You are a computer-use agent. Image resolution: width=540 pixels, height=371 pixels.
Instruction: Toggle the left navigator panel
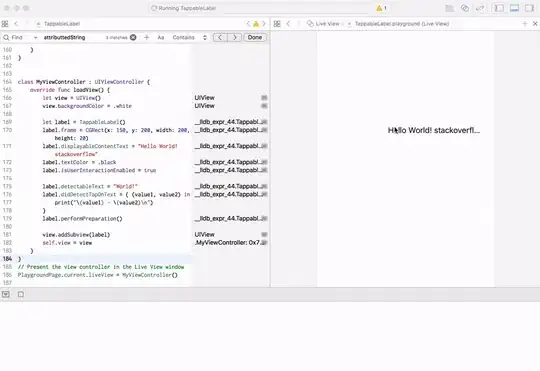pyautogui.click(x=499, y=8)
